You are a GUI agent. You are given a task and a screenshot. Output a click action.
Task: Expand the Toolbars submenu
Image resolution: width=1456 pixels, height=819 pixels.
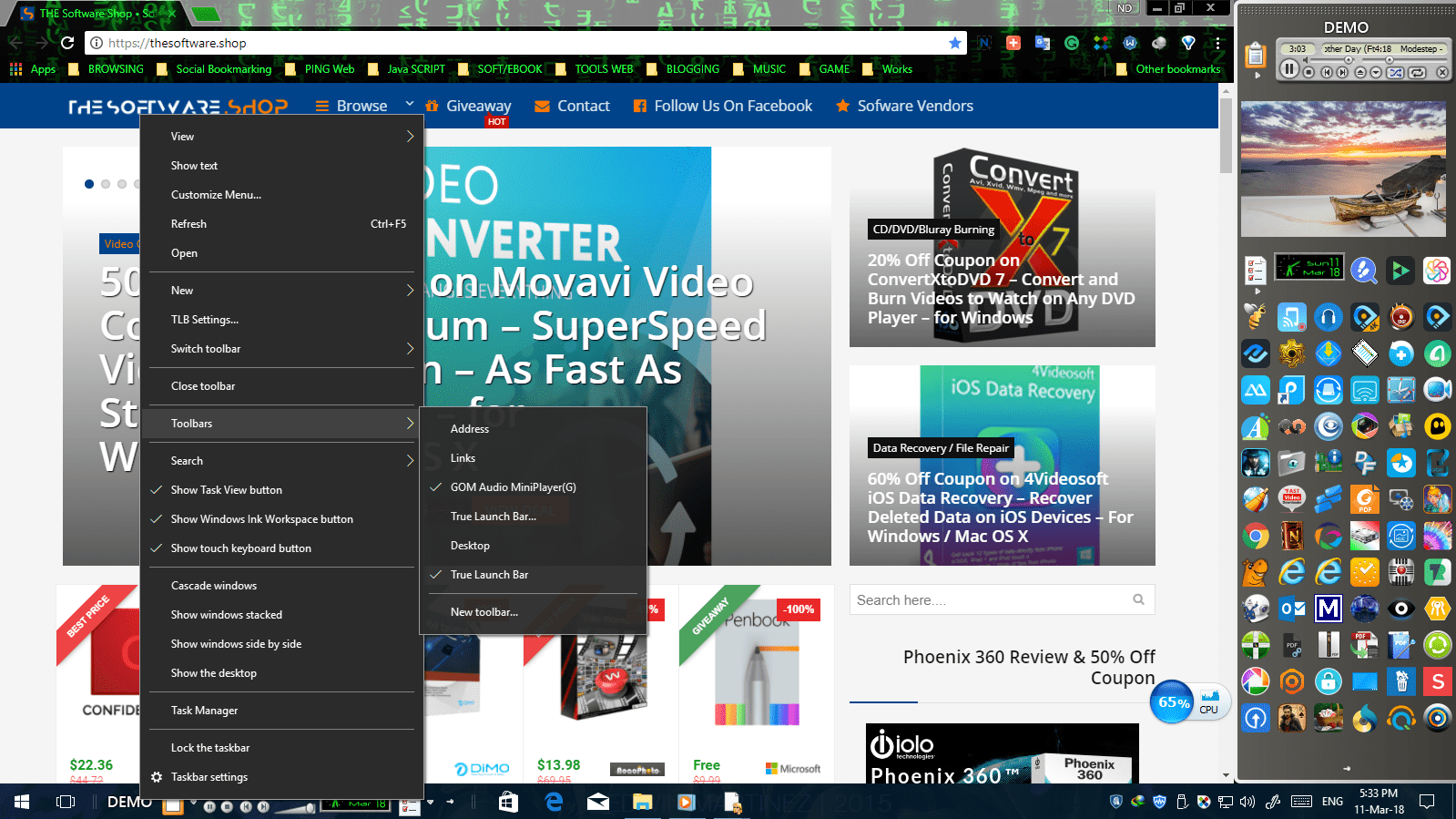282,424
